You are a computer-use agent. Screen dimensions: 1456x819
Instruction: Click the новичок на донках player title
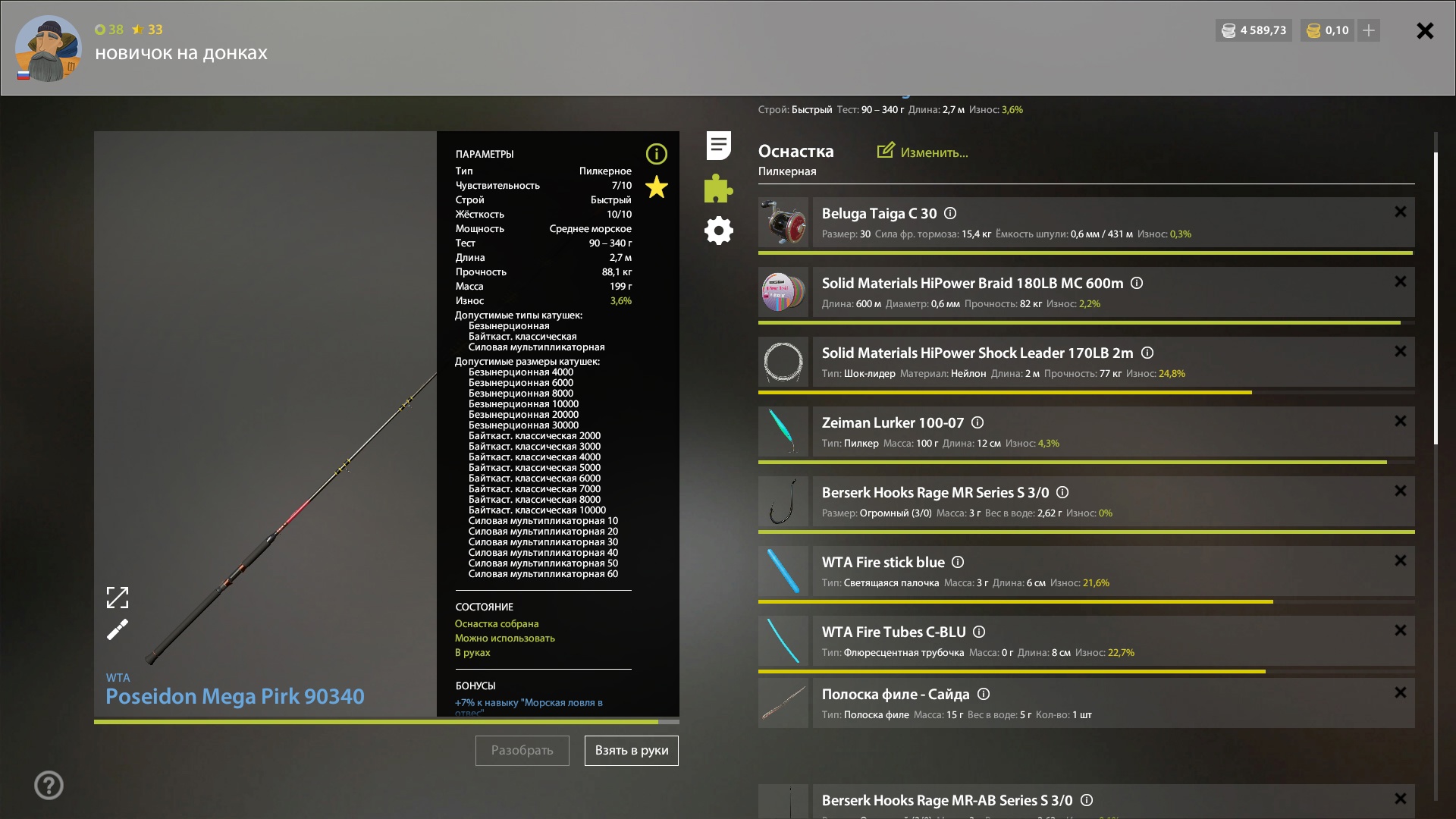pyautogui.click(x=181, y=53)
